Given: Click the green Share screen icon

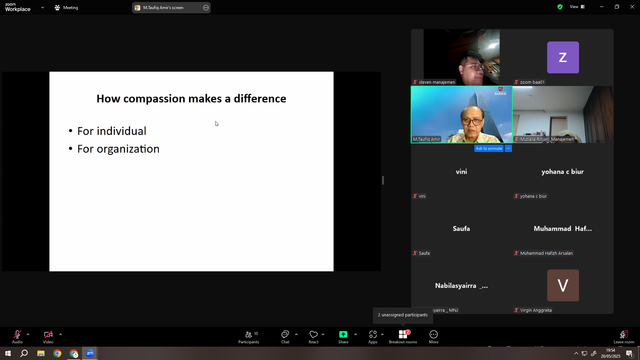Looking at the screenshot, I should [x=343, y=334].
